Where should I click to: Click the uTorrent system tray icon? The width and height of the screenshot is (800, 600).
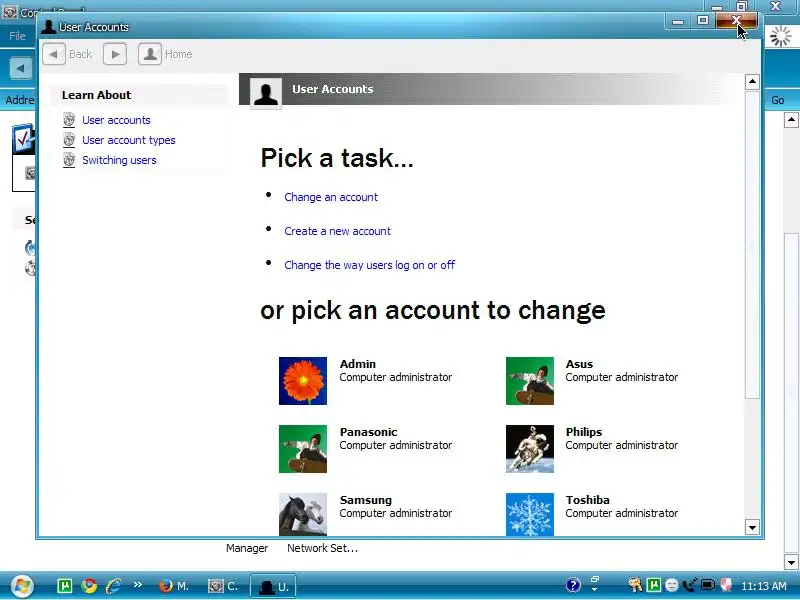[654, 585]
